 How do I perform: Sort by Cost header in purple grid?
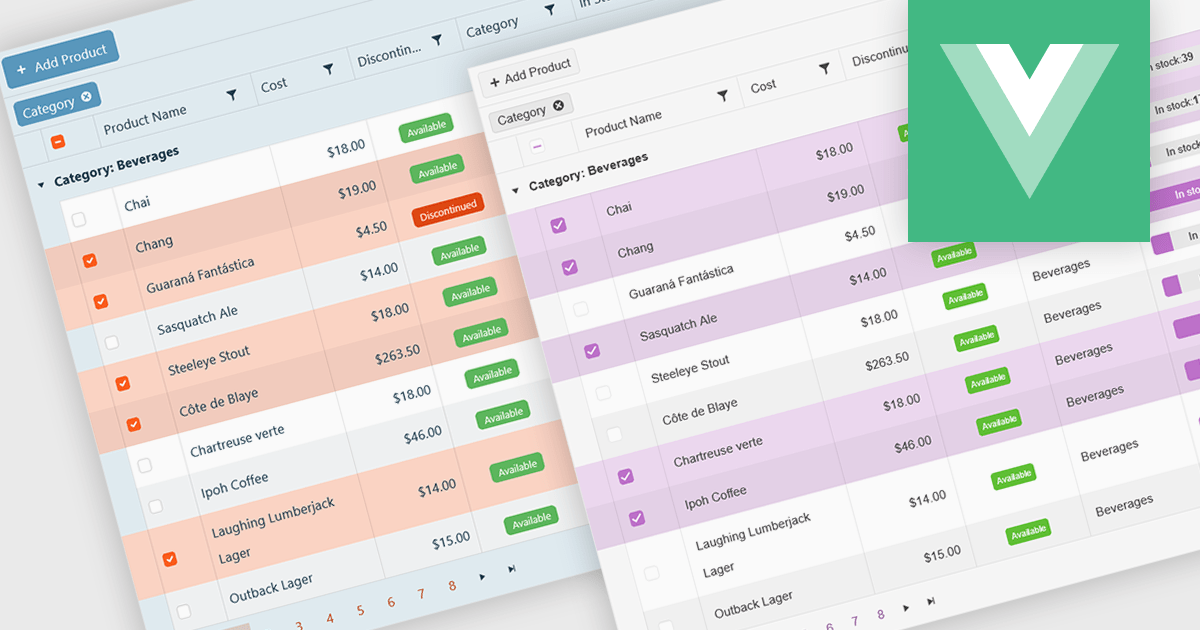[x=763, y=86]
